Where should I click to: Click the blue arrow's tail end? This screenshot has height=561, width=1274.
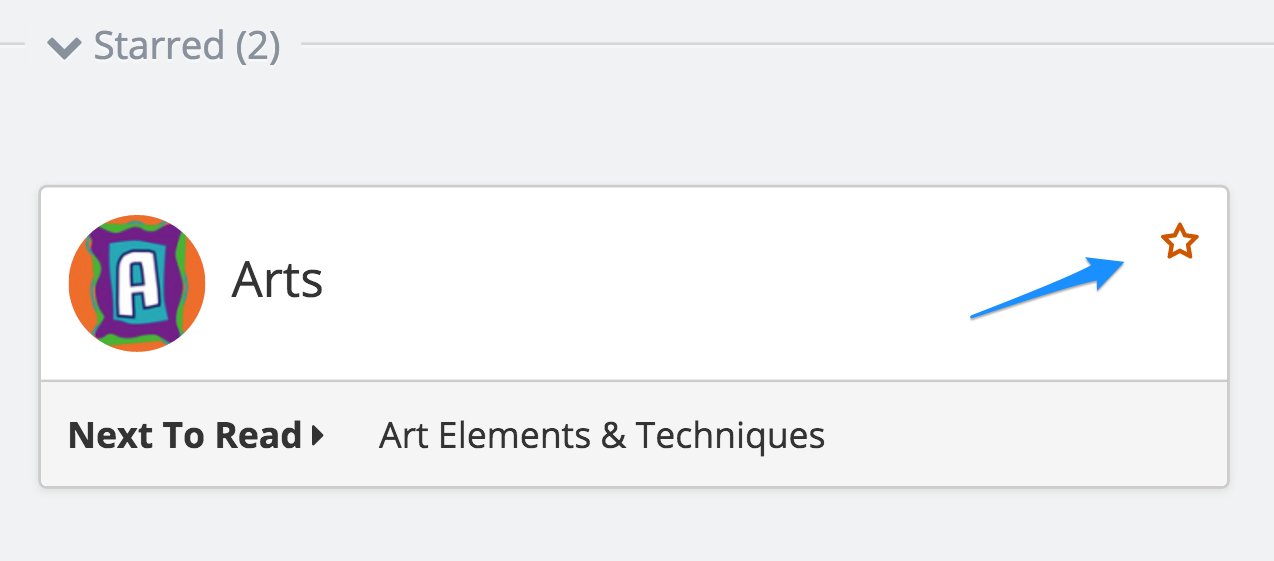[x=976, y=316]
